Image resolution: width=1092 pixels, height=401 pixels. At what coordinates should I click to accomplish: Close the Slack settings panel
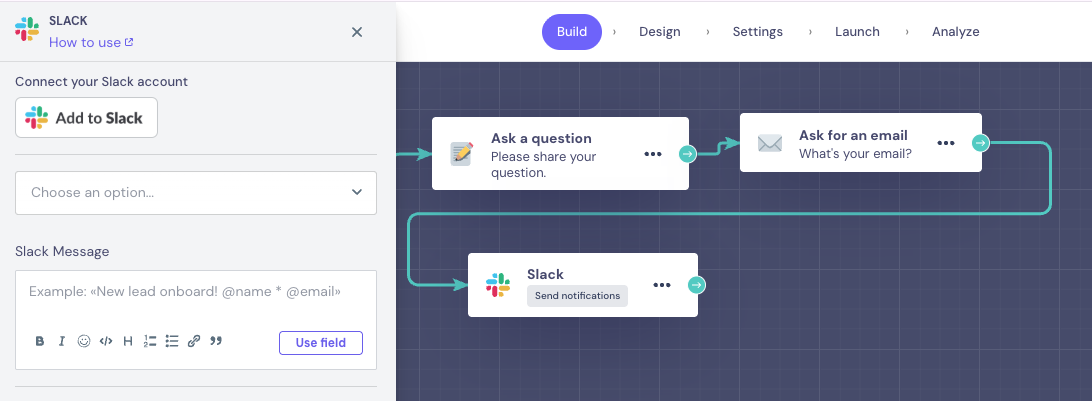[357, 32]
